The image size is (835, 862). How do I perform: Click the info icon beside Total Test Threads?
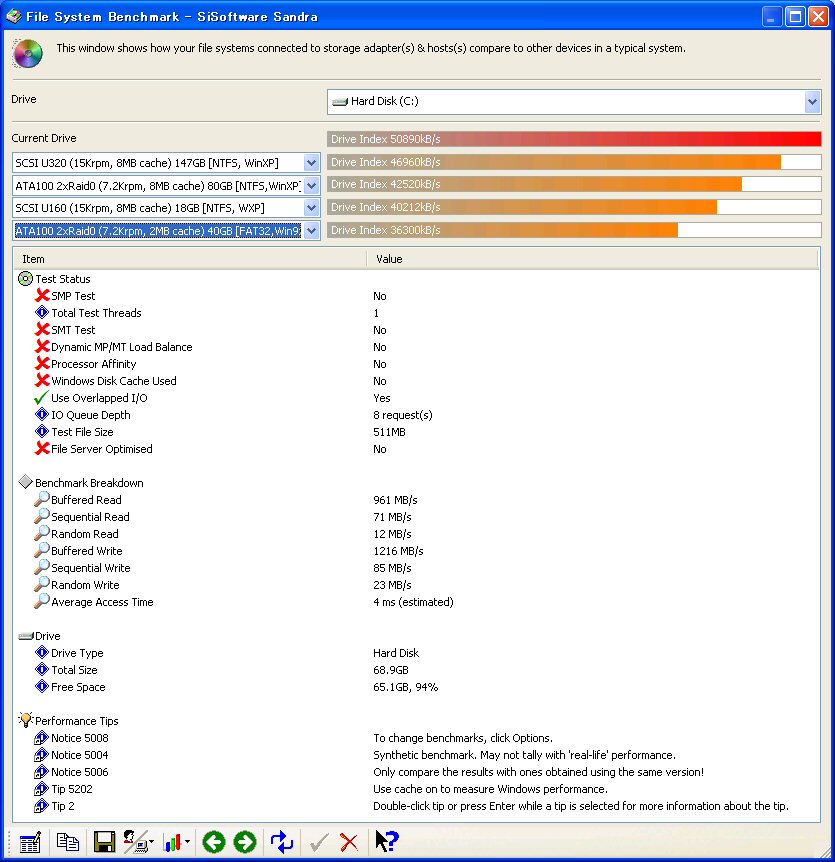click(x=42, y=313)
